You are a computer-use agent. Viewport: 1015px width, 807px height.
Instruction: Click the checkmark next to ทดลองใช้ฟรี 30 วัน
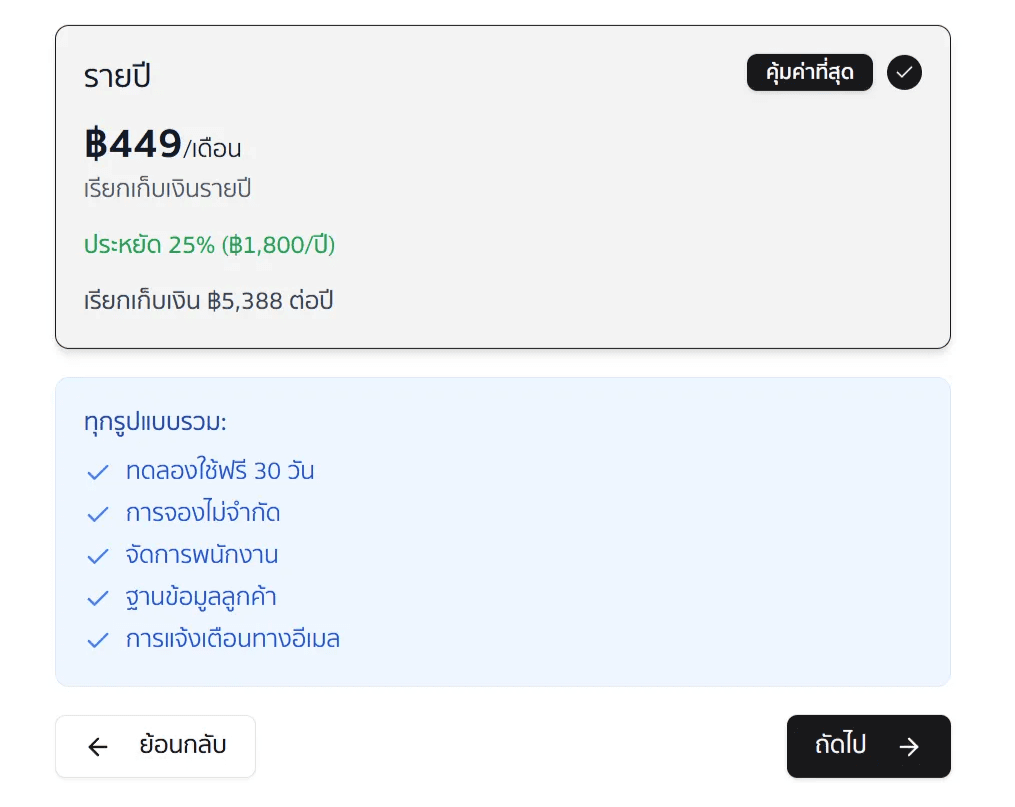coord(97,471)
